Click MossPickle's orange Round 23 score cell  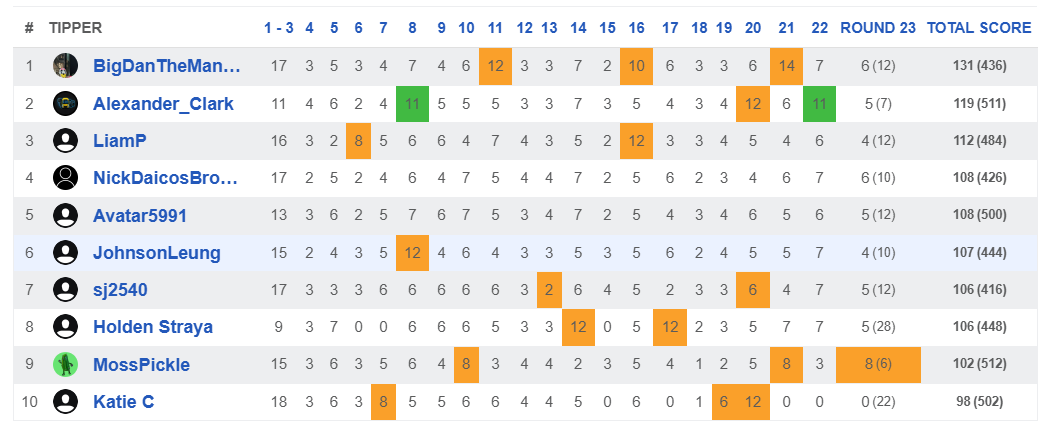click(878, 364)
